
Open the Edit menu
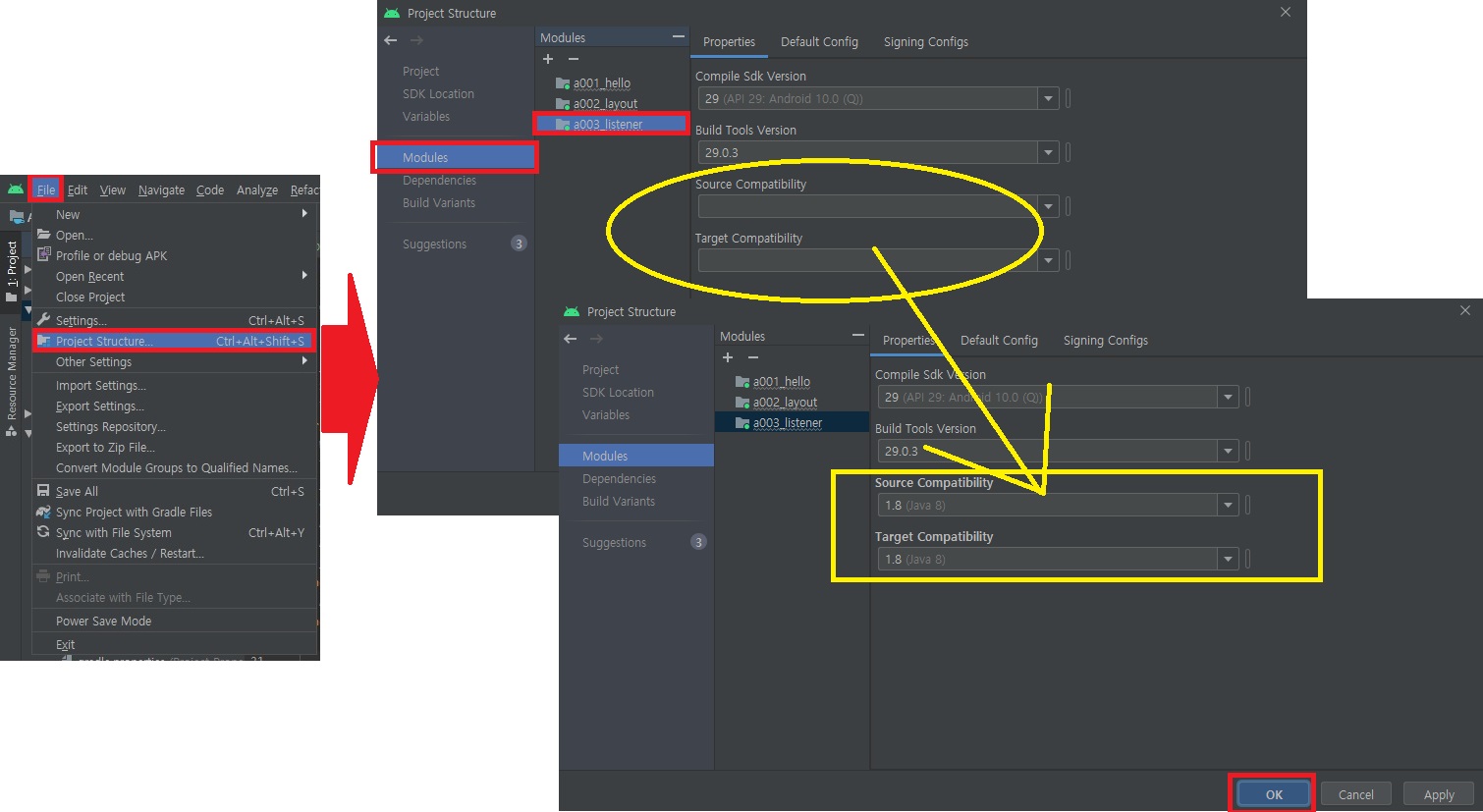78,189
